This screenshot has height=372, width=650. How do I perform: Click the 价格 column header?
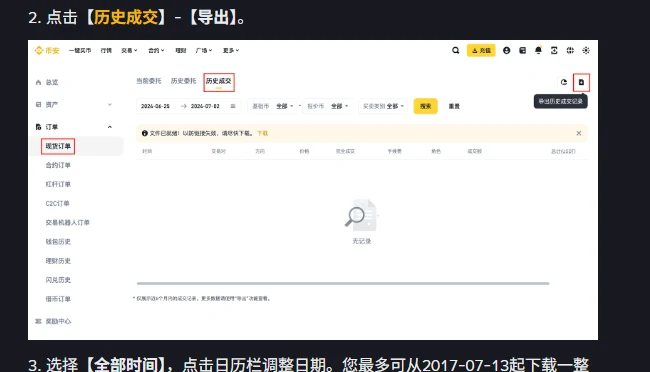[x=304, y=151]
